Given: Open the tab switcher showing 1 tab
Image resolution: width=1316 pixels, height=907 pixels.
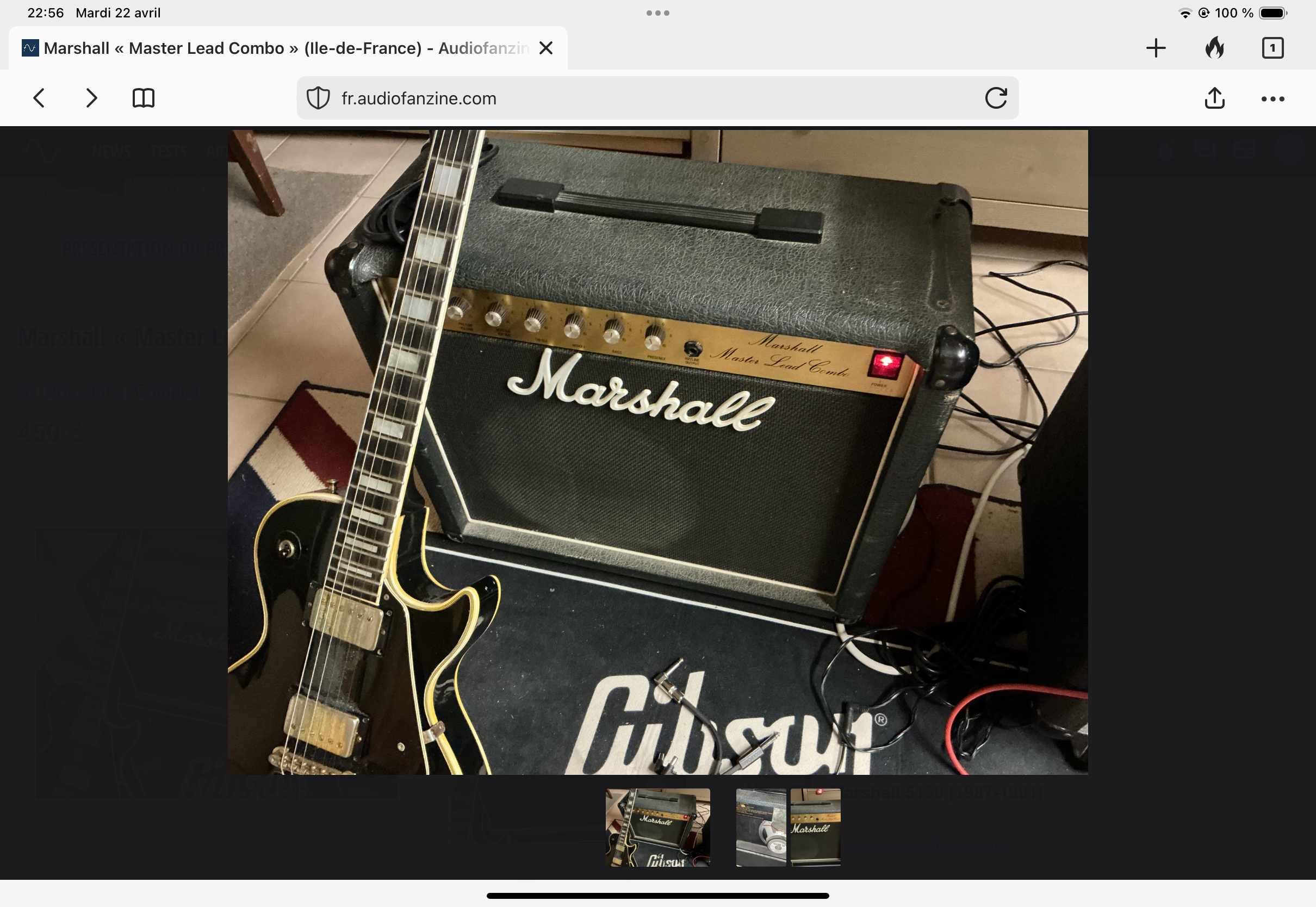Looking at the screenshot, I should pos(1273,48).
